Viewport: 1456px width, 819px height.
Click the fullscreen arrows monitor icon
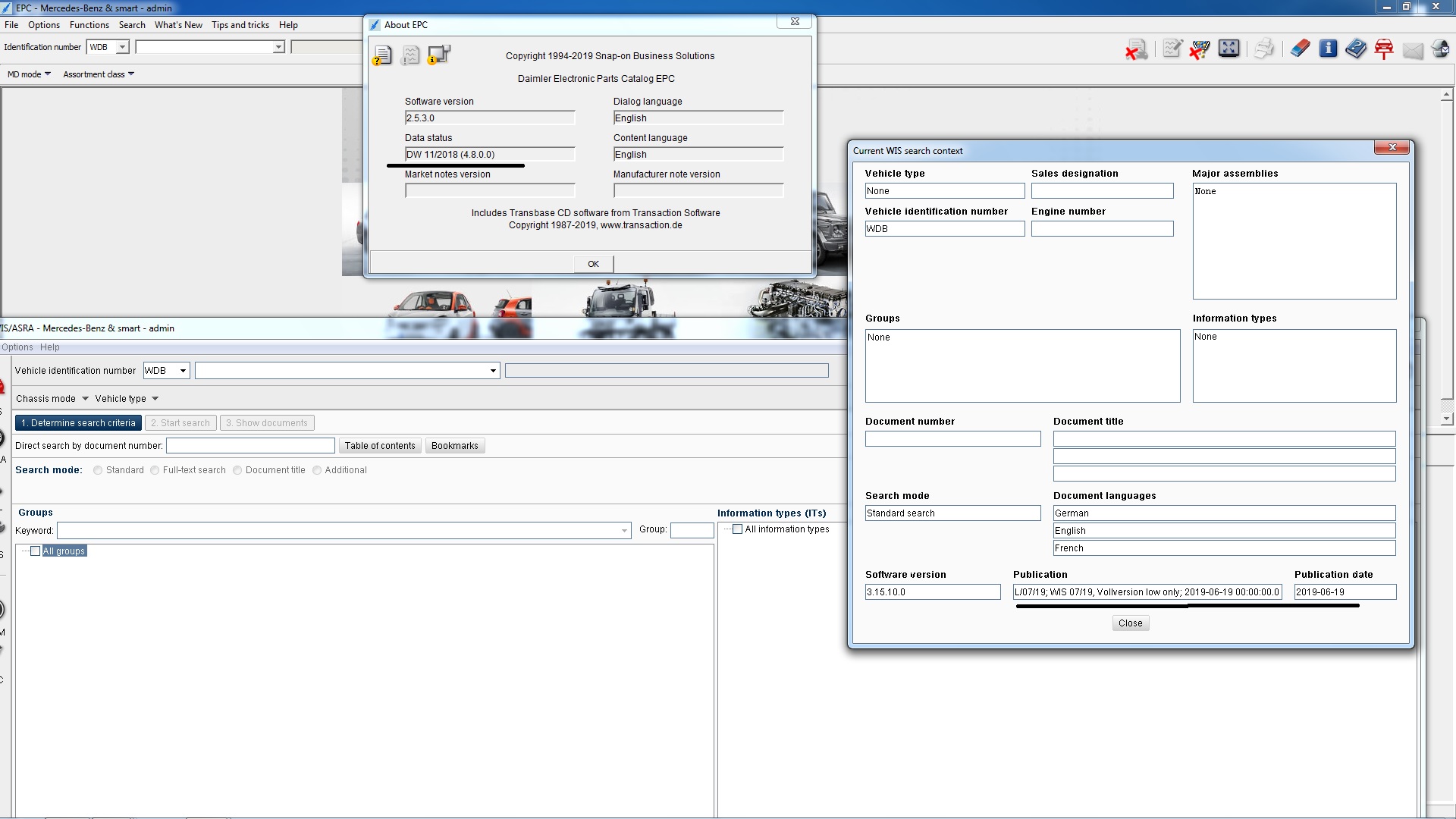pyautogui.click(x=1228, y=49)
